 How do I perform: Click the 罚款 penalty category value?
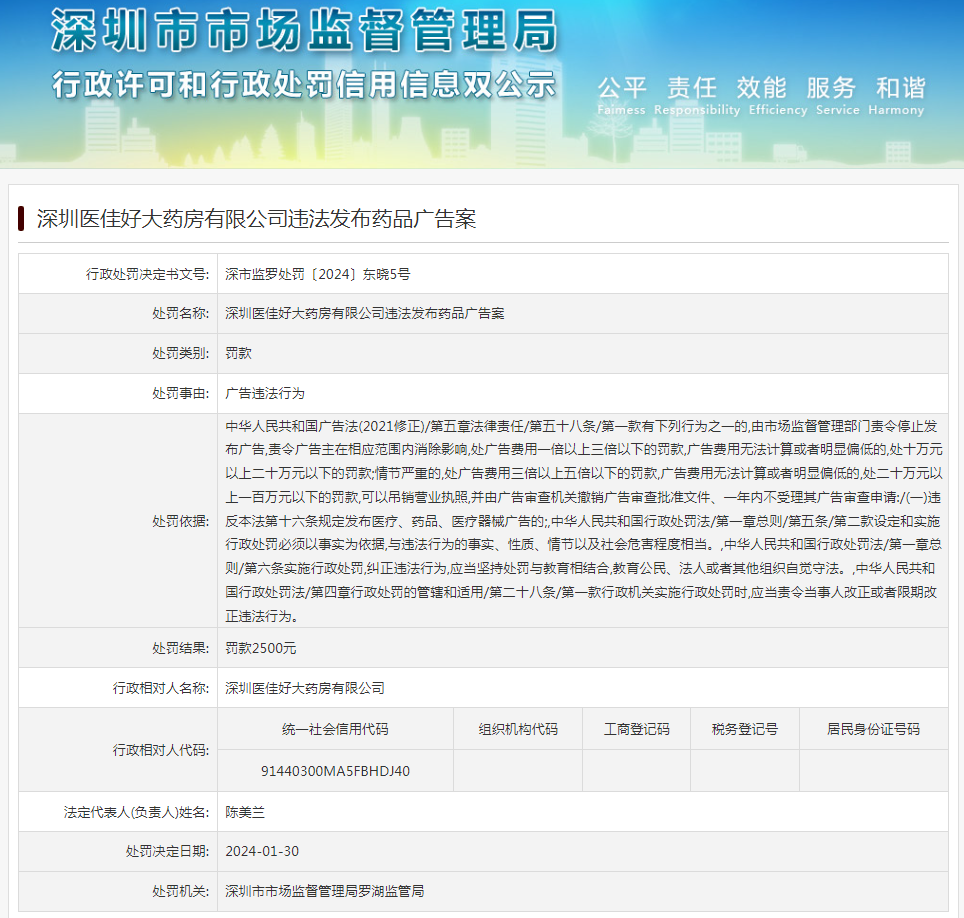point(239,354)
